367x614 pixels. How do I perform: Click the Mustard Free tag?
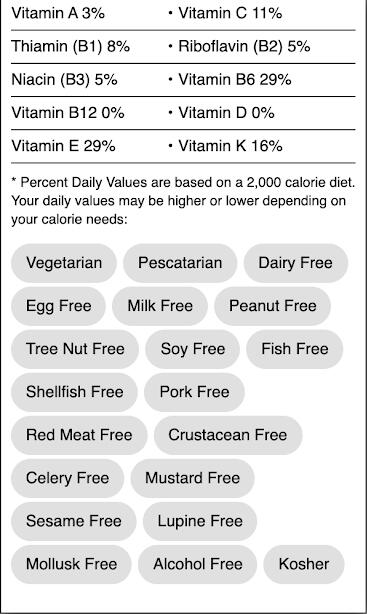[x=192, y=478]
